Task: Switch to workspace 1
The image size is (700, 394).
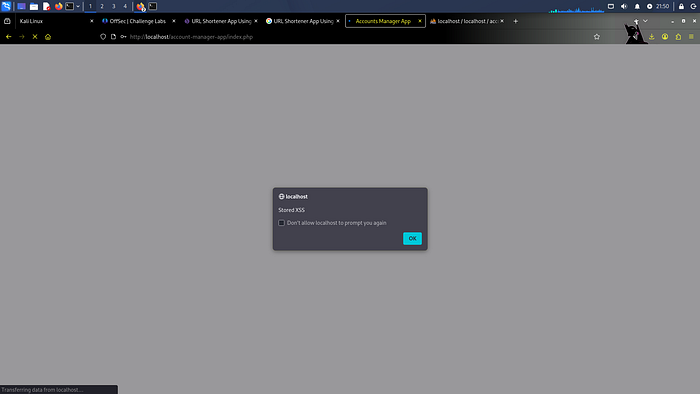Action: coord(90,6)
